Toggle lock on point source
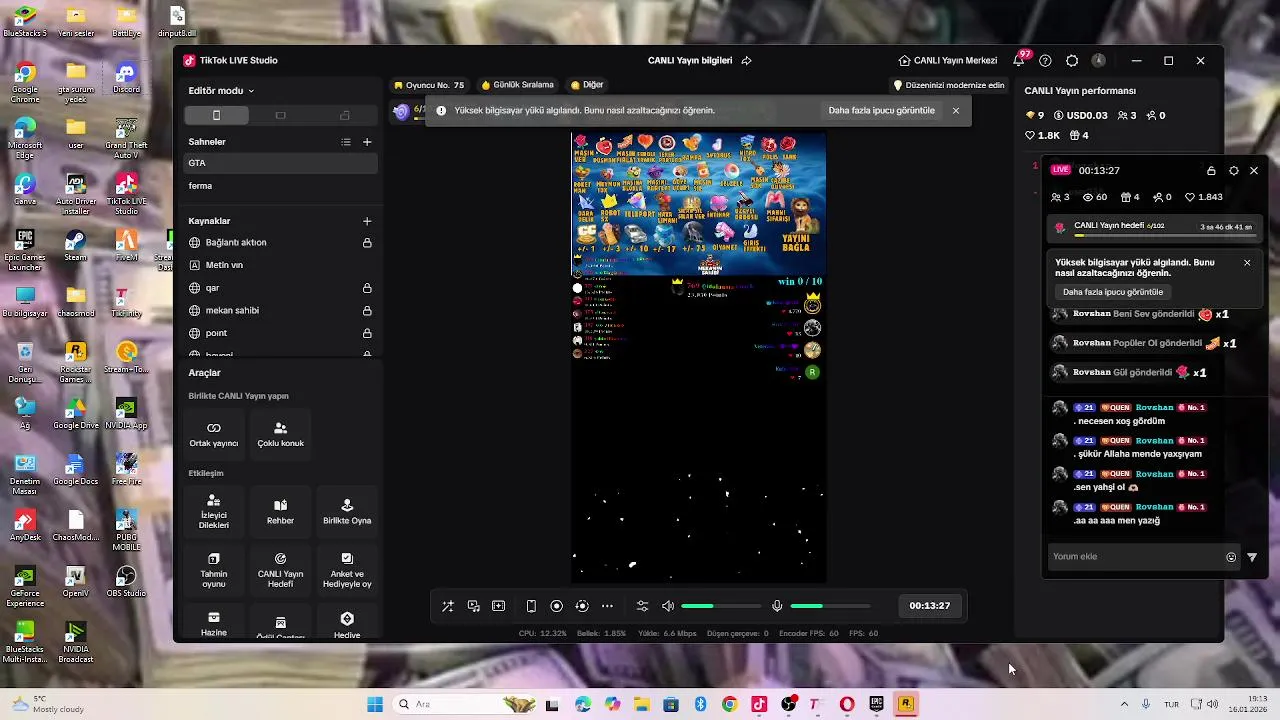This screenshot has width=1280, height=720. (367, 333)
